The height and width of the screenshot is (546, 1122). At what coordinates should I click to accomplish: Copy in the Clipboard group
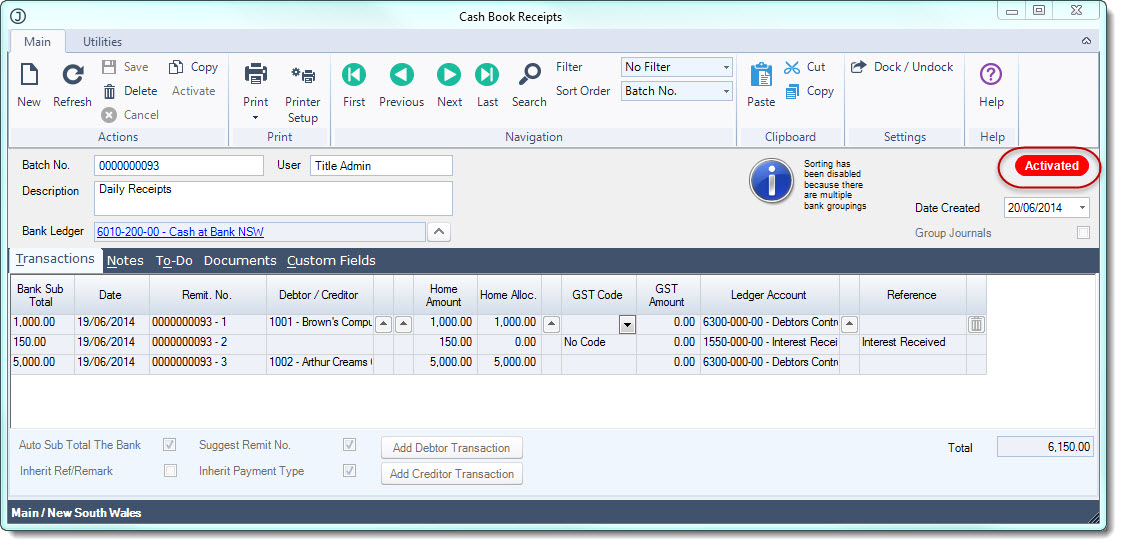(x=809, y=91)
